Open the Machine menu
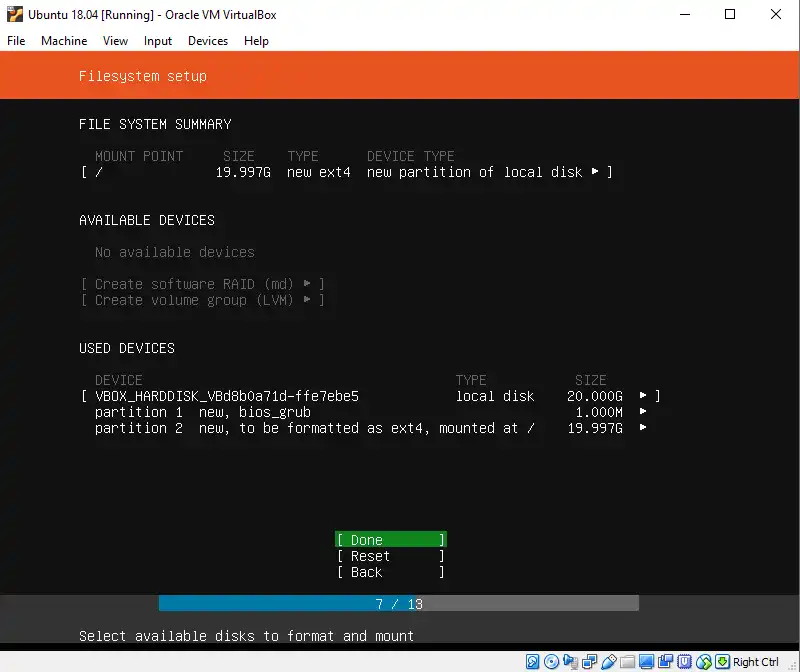The image size is (800, 672). (x=64, y=41)
